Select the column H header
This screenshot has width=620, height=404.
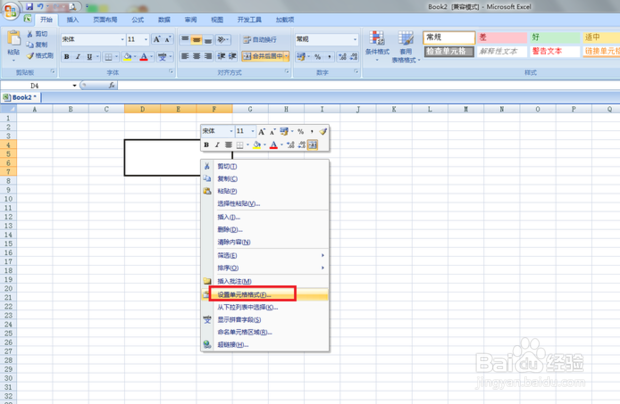[x=286, y=109]
